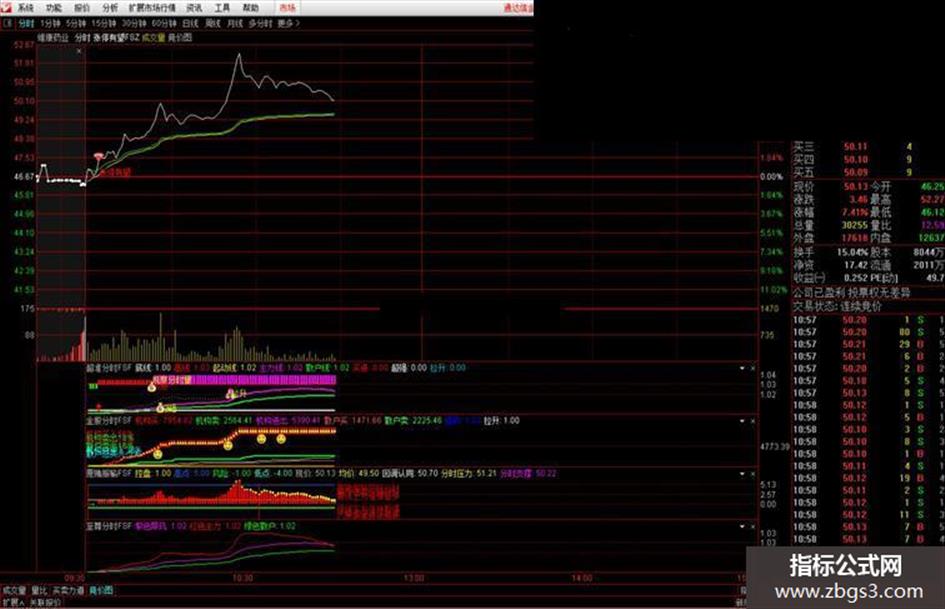945x609 pixels.
Task: Click the application logo icon
Action: tap(6, 7)
